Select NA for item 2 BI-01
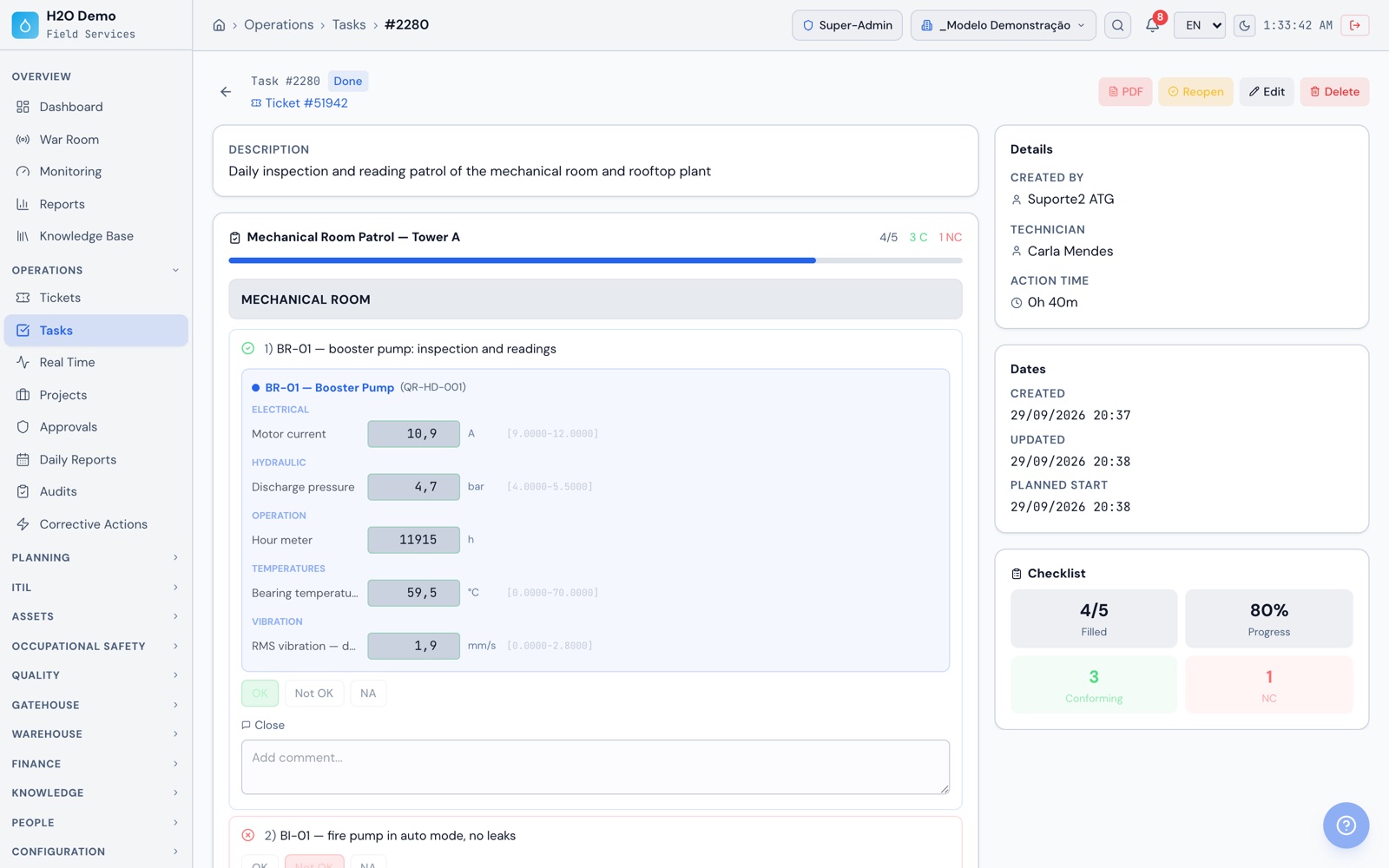This screenshot has height=868, width=1389. pyautogui.click(x=368, y=862)
